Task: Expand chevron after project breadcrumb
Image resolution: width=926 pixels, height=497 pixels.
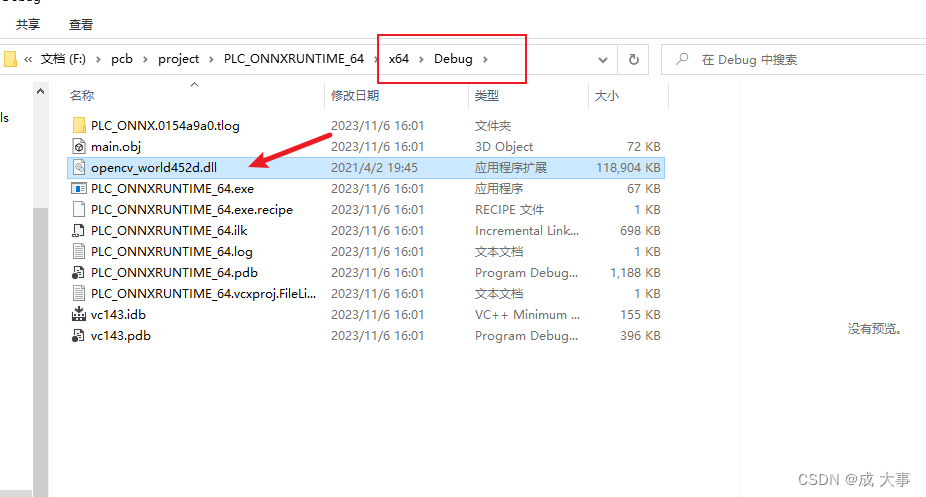Action: 211,60
